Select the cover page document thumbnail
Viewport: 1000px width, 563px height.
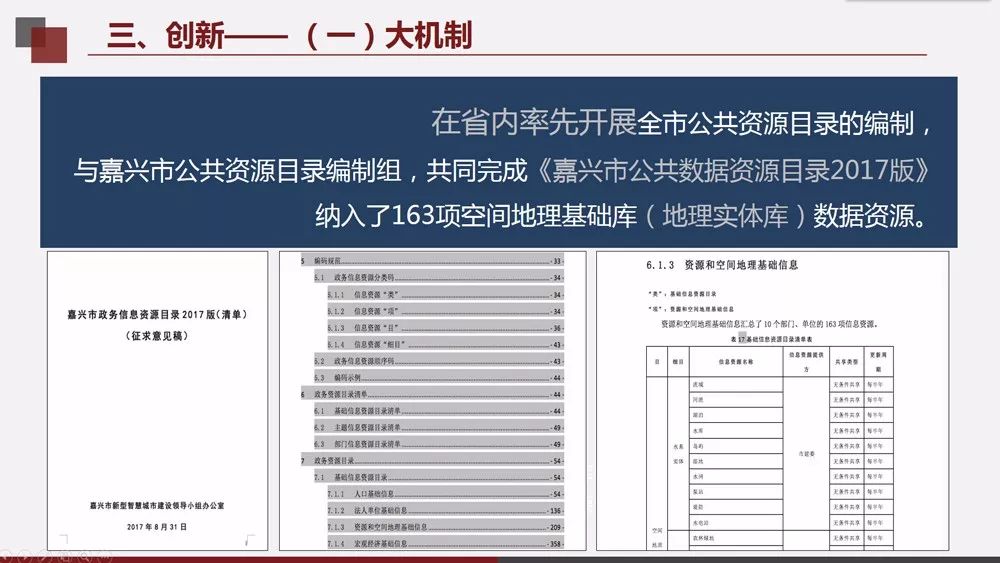(158, 400)
